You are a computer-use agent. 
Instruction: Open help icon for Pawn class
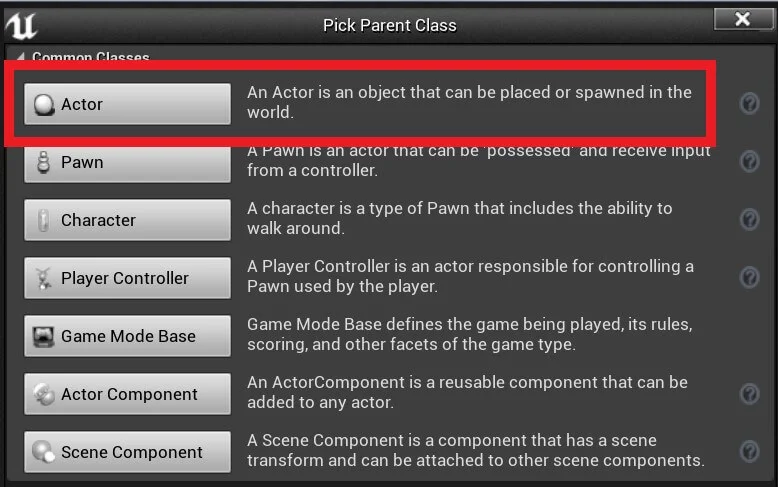749,162
